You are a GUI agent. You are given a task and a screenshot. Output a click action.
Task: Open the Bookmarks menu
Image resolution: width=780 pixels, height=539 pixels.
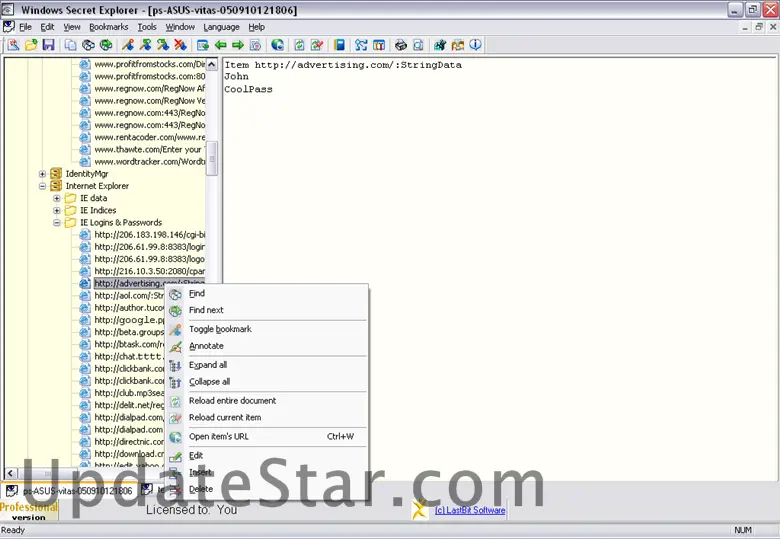(x=108, y=27)
